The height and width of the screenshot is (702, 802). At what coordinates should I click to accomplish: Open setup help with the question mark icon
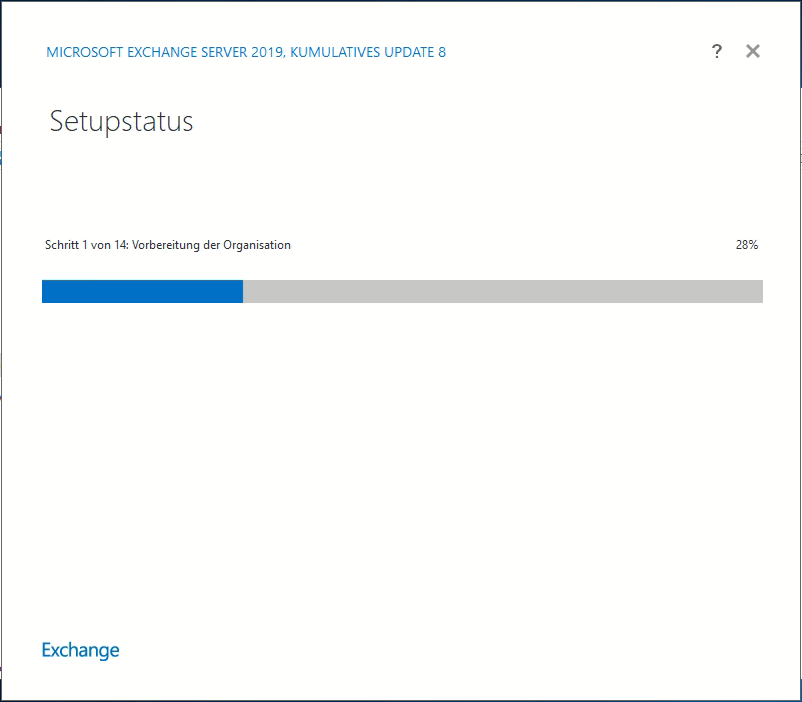(716, 52)
